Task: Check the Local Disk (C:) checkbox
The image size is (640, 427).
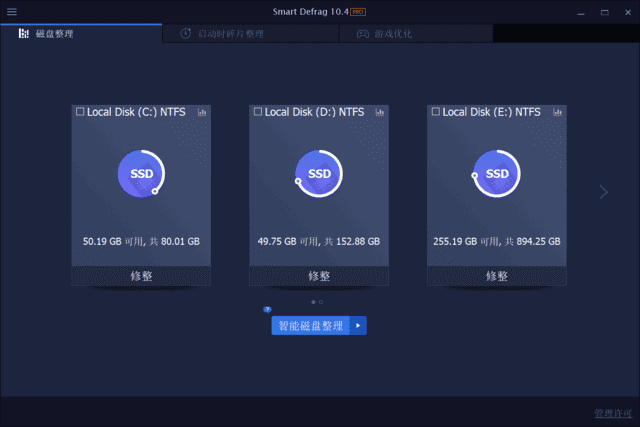Action: (80, 112)
